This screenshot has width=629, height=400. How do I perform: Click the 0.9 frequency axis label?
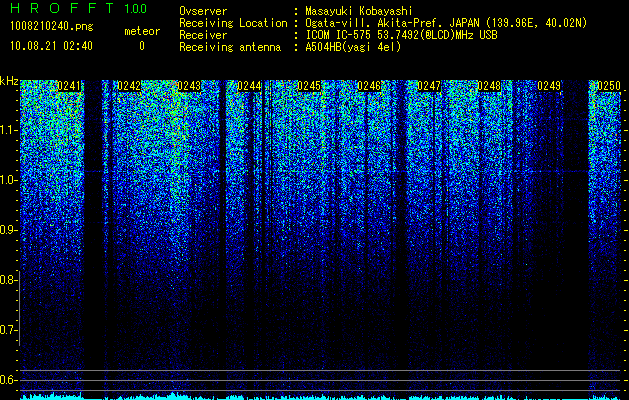(x=8, y=230)
